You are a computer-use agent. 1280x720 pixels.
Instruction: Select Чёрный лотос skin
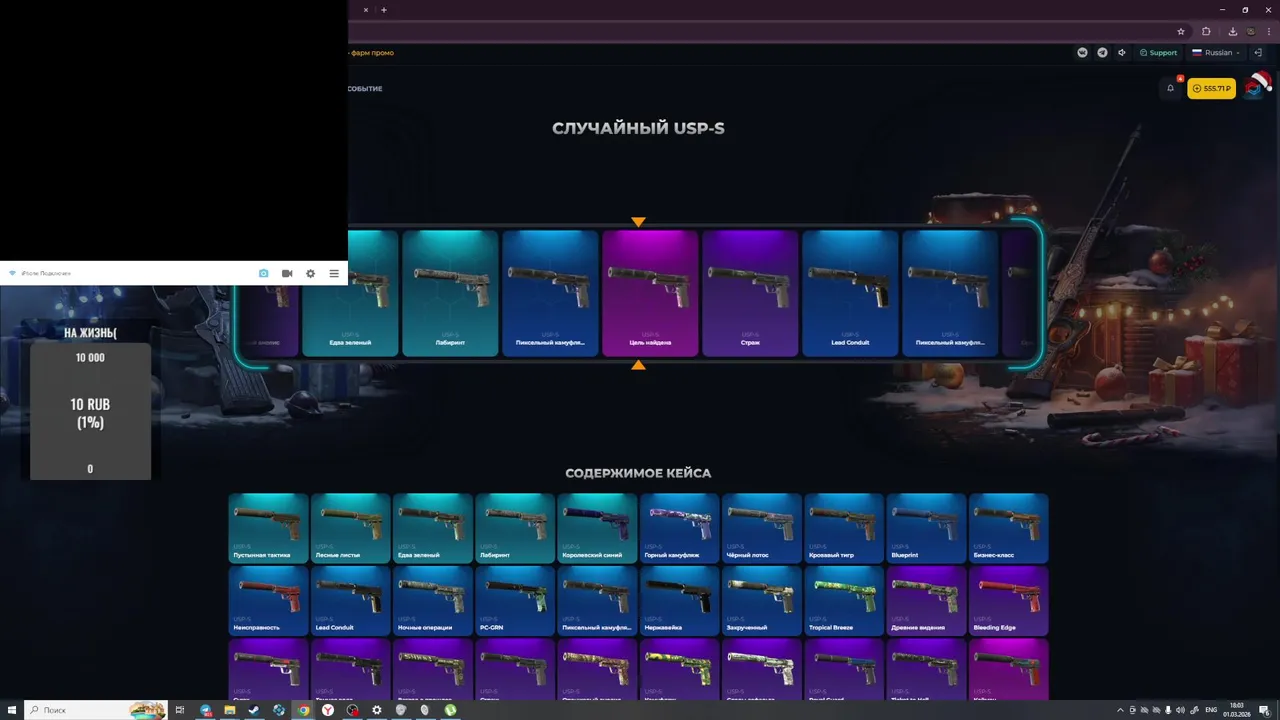(762, 528)
